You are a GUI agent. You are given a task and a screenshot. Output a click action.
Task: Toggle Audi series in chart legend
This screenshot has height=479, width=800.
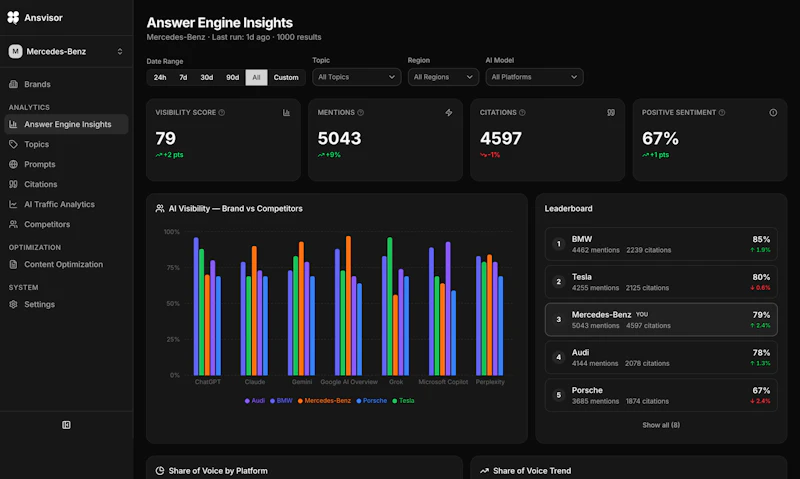click(255, 400)
